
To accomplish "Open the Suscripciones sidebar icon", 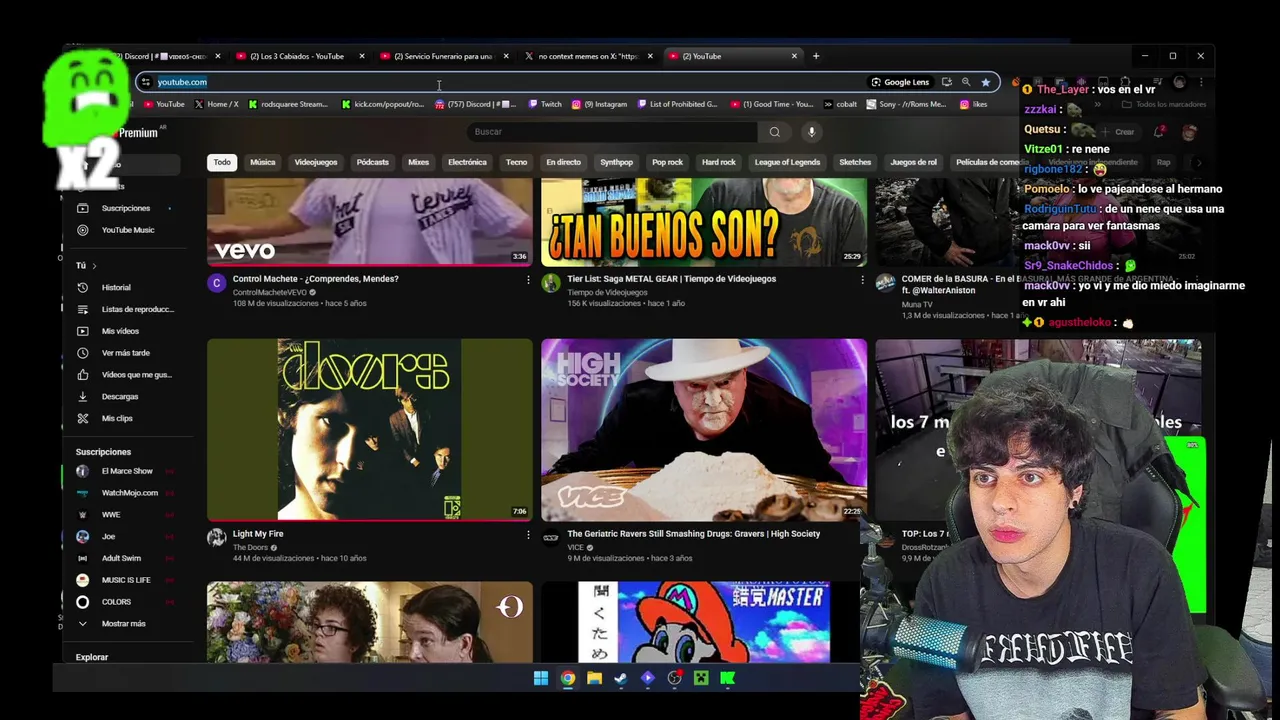I will click(x=82, y=208).
